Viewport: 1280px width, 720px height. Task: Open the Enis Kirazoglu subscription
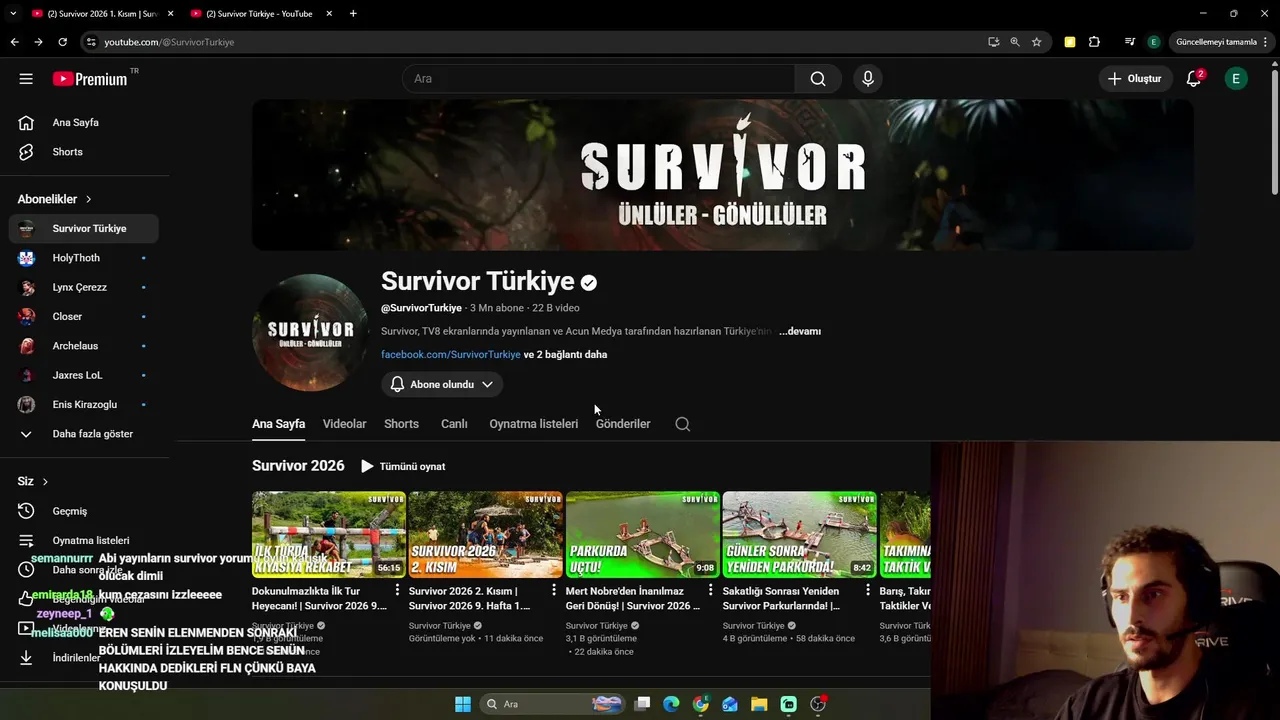[83, 404]
